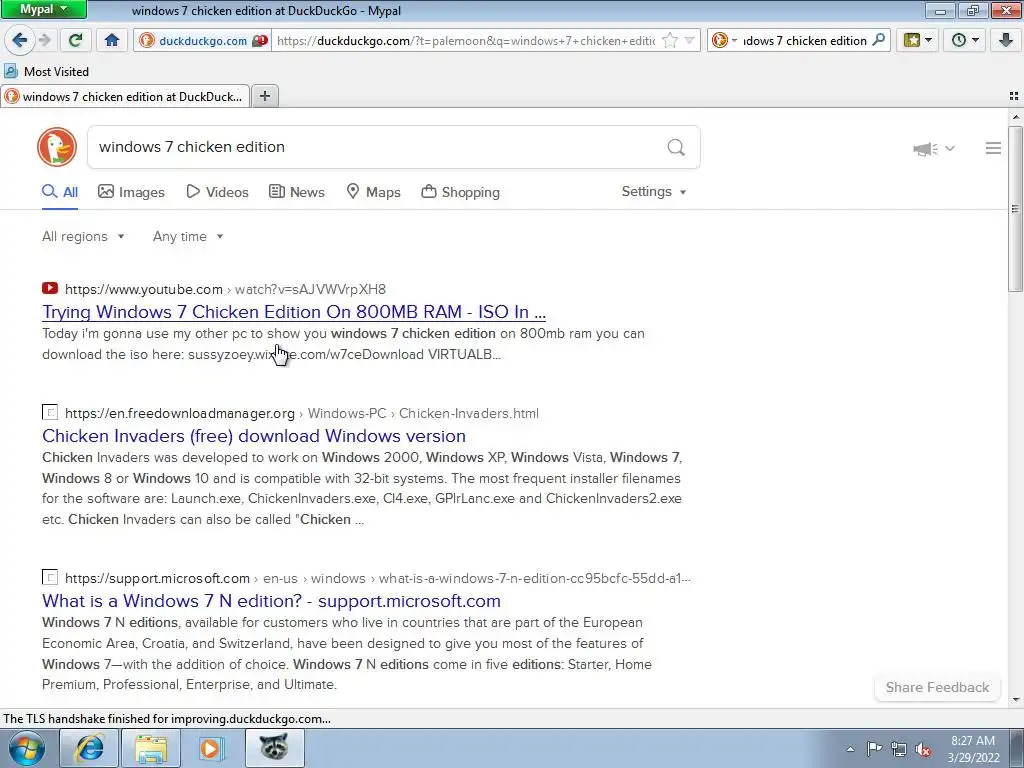Click the support.microsoft.com result favicon
This screenshot has width=1024, height=768.
(x=50, y=577)
